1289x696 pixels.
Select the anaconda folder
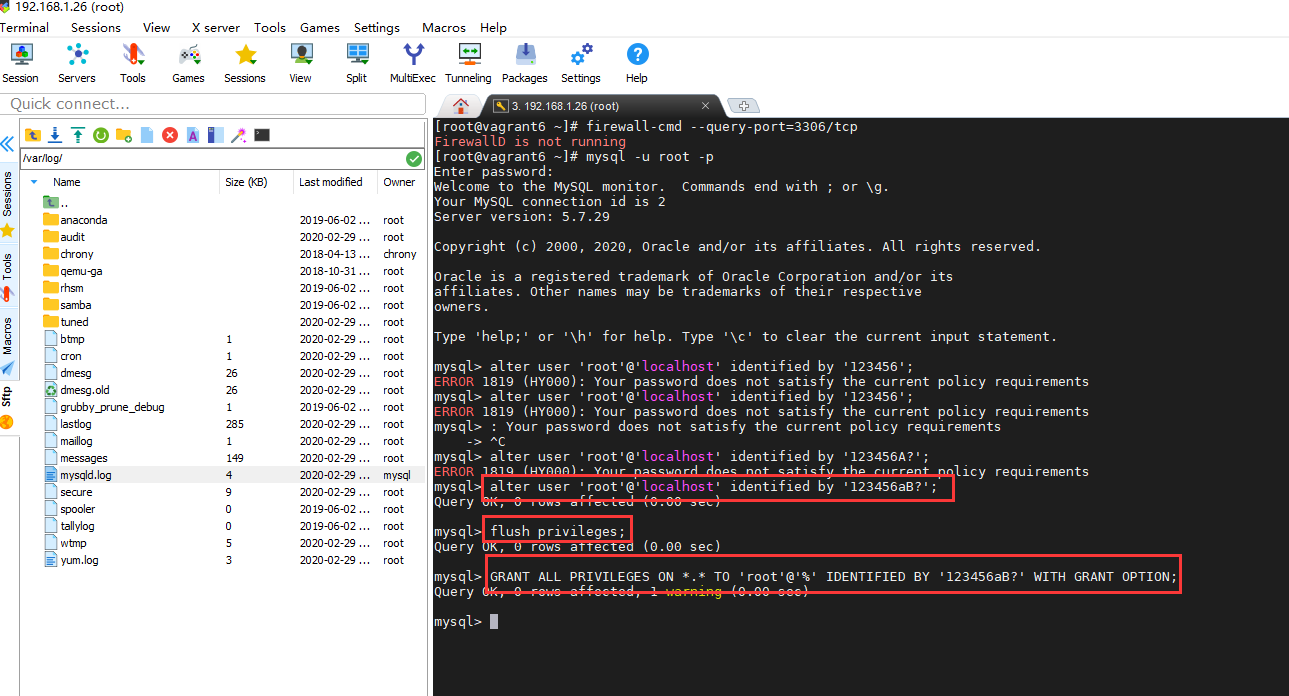[x=224, y=220]
